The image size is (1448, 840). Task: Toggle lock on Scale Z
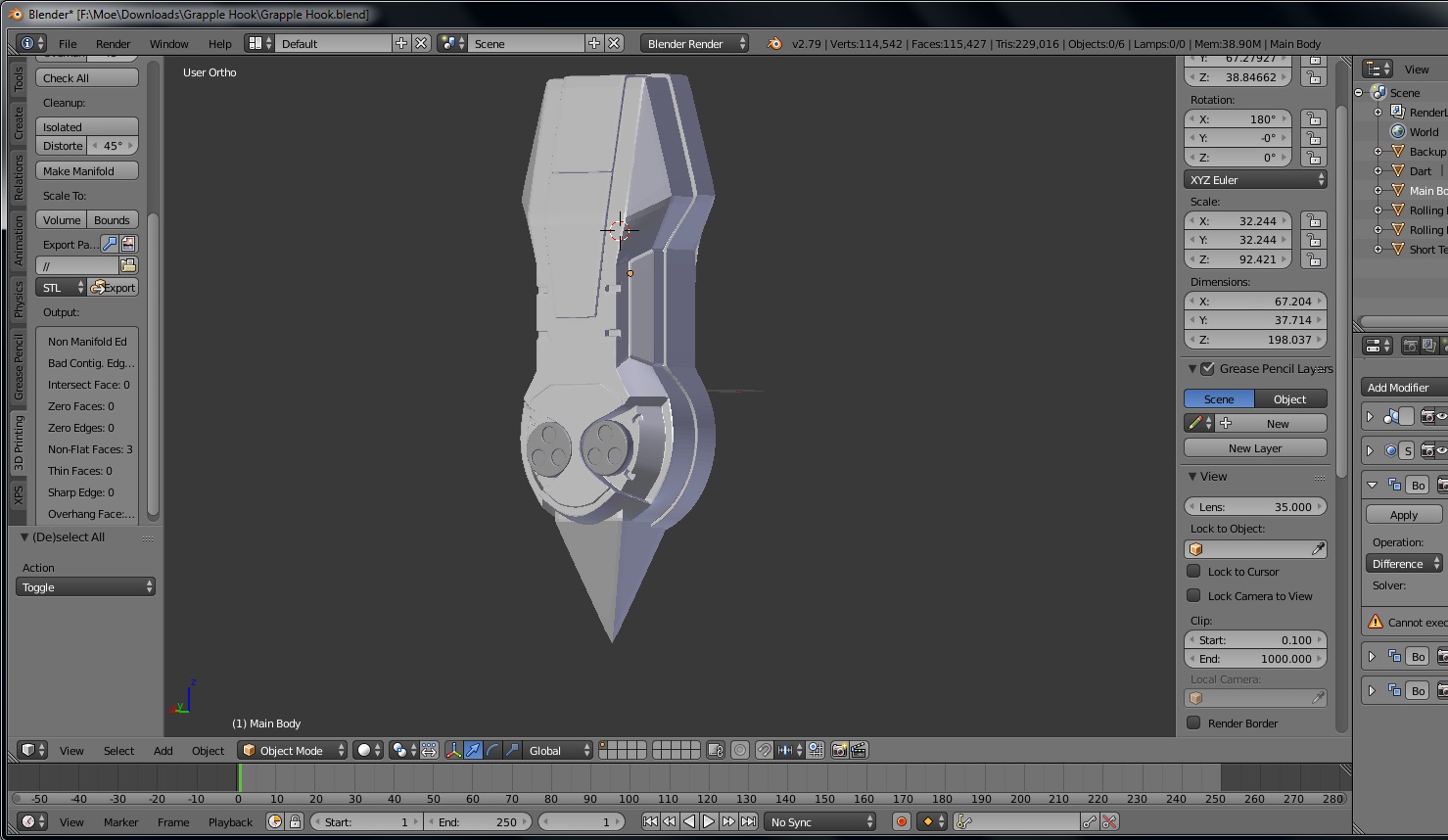click(1314, 259)
